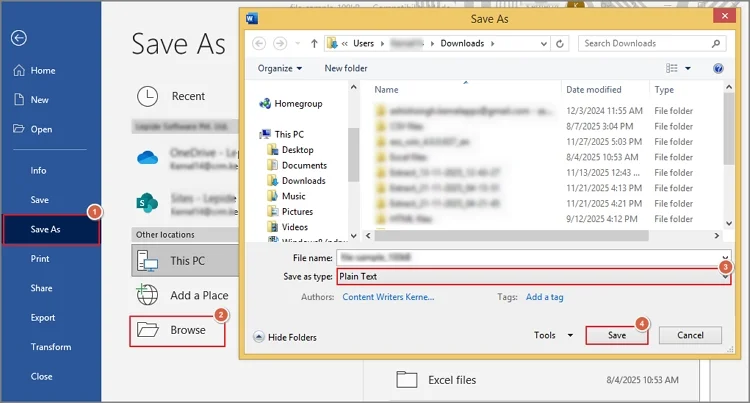Viewport: 750px width, 403px height.
Task: Open the view options dropdown arrow
Action: (688, 68)
